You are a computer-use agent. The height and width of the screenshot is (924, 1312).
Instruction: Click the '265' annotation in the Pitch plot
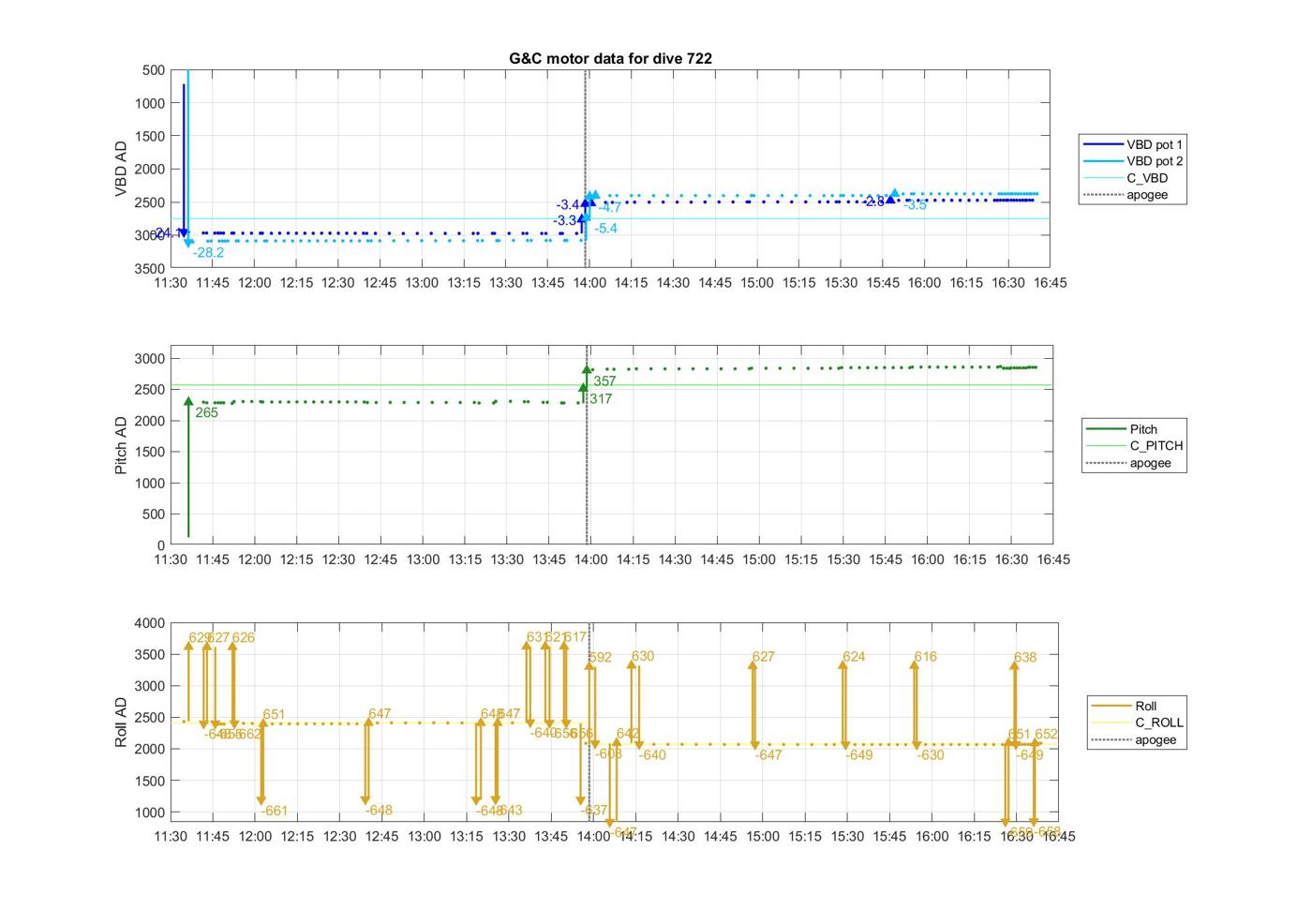point(206,412)
